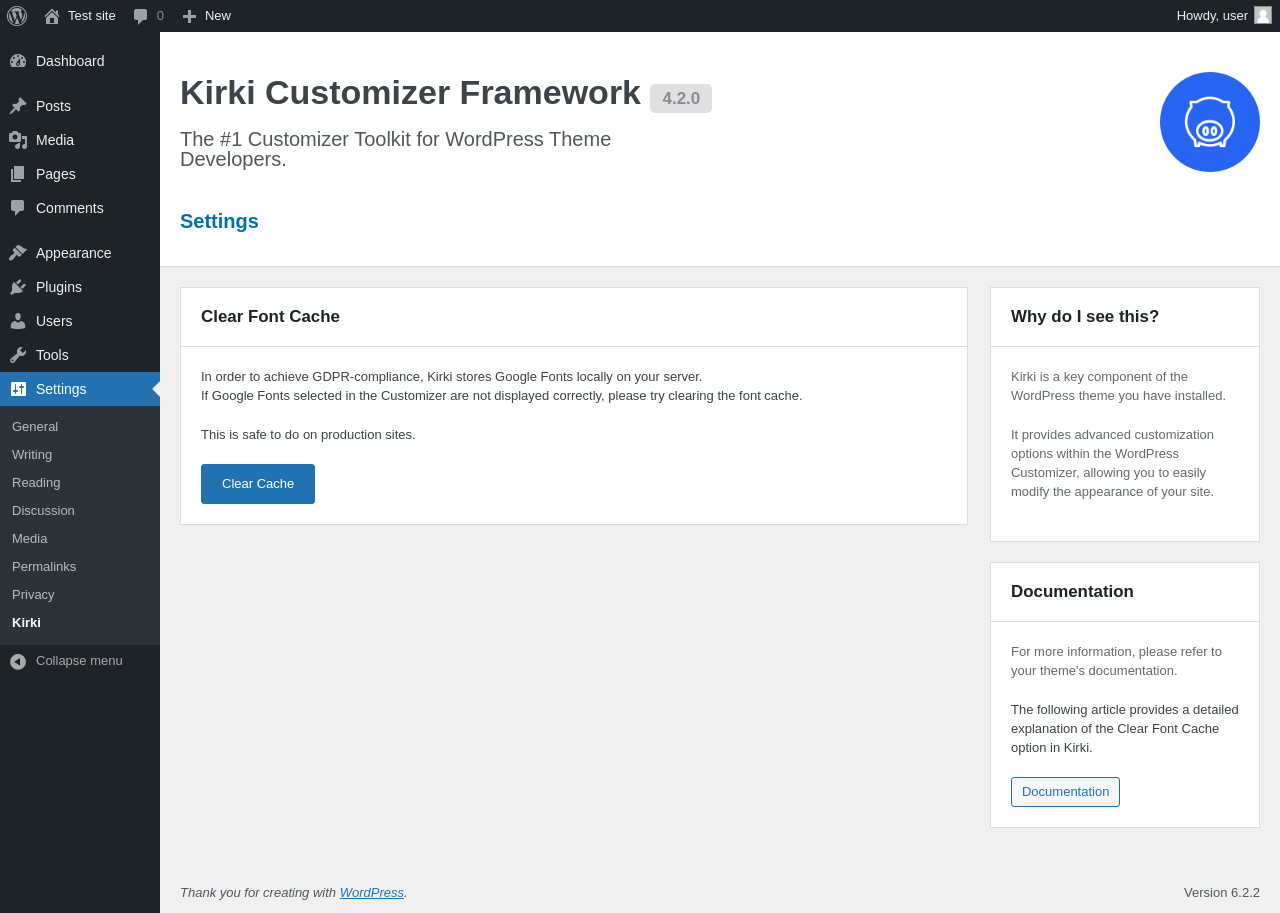
Task: Select the Permalinks settings submenu
Action: point(44,566)
